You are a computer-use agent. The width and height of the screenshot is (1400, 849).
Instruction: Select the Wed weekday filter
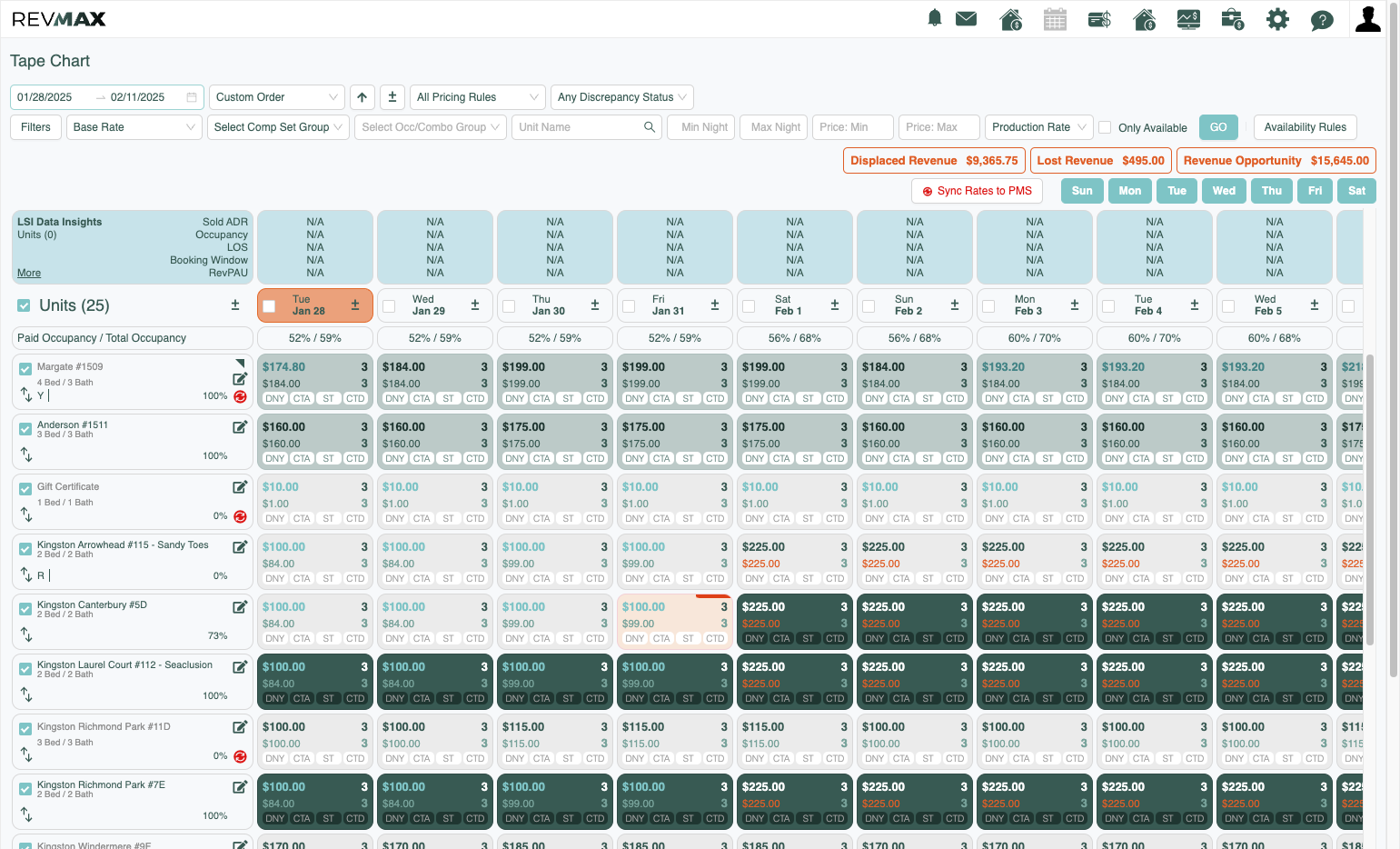pos(1224,191)
